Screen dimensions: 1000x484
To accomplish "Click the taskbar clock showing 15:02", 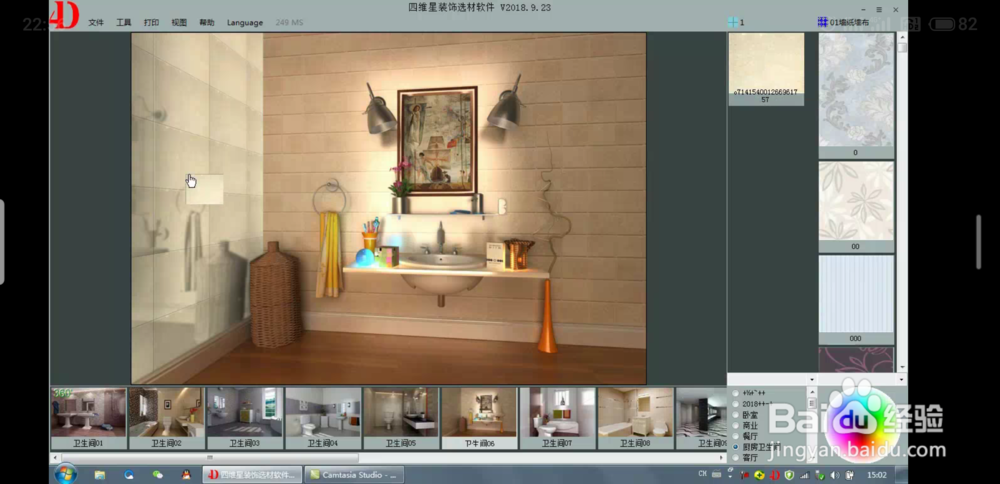I will point(877,475).
